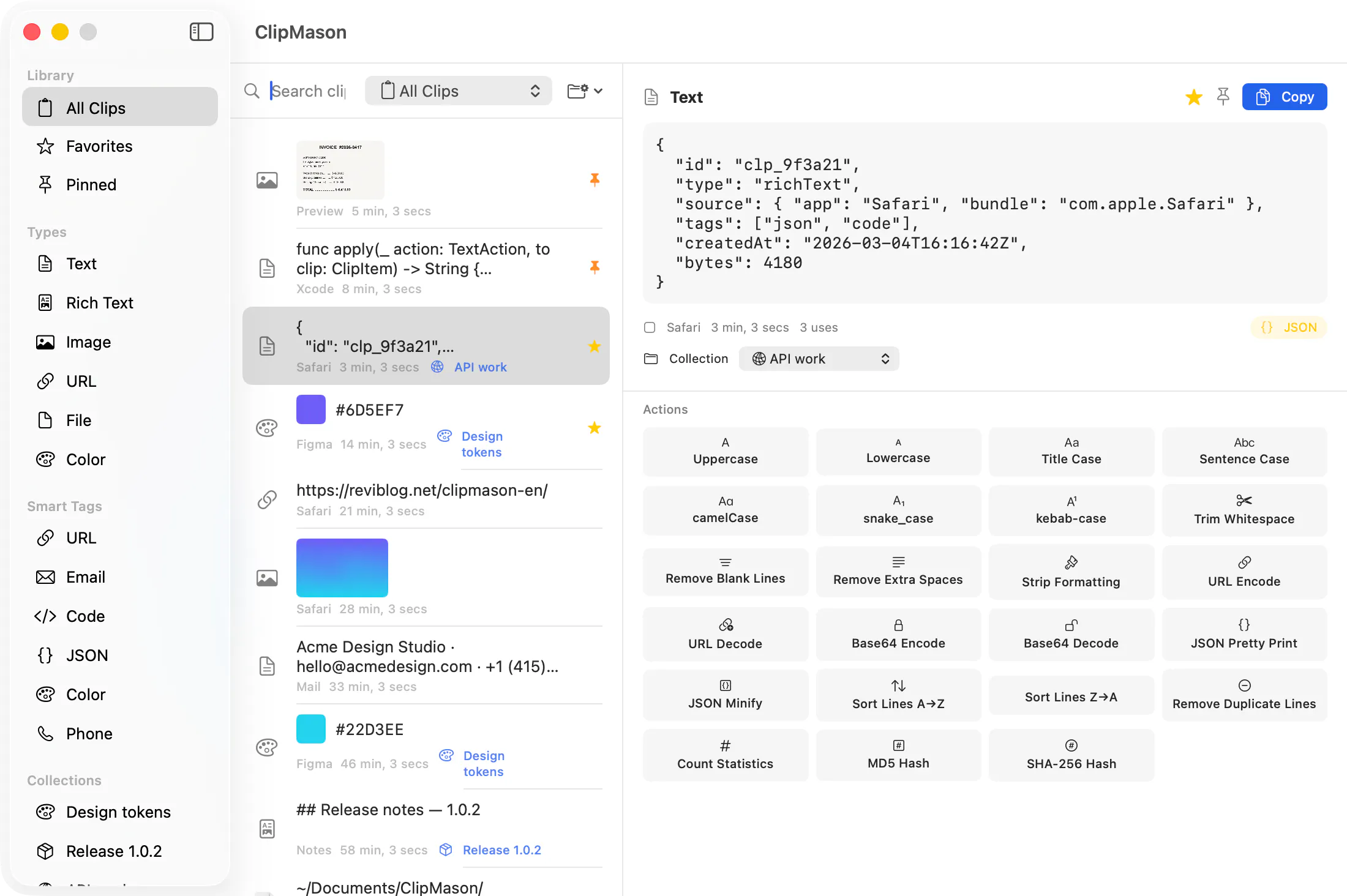
Task: Click the Trim Whitespace scissors icon
Action: tap(1244, 501)
